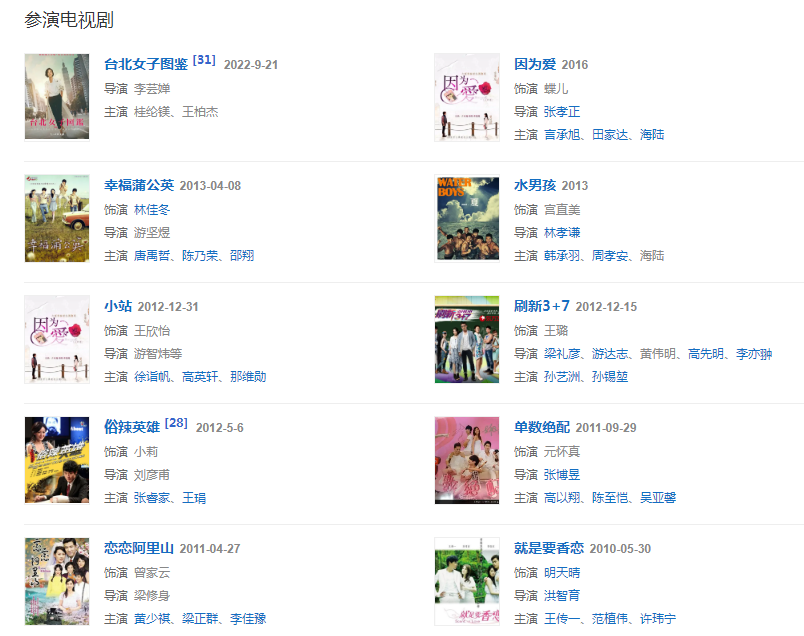804x636 pixels.
Task: Click director 洪智育 link
Action: pos(562,596)
